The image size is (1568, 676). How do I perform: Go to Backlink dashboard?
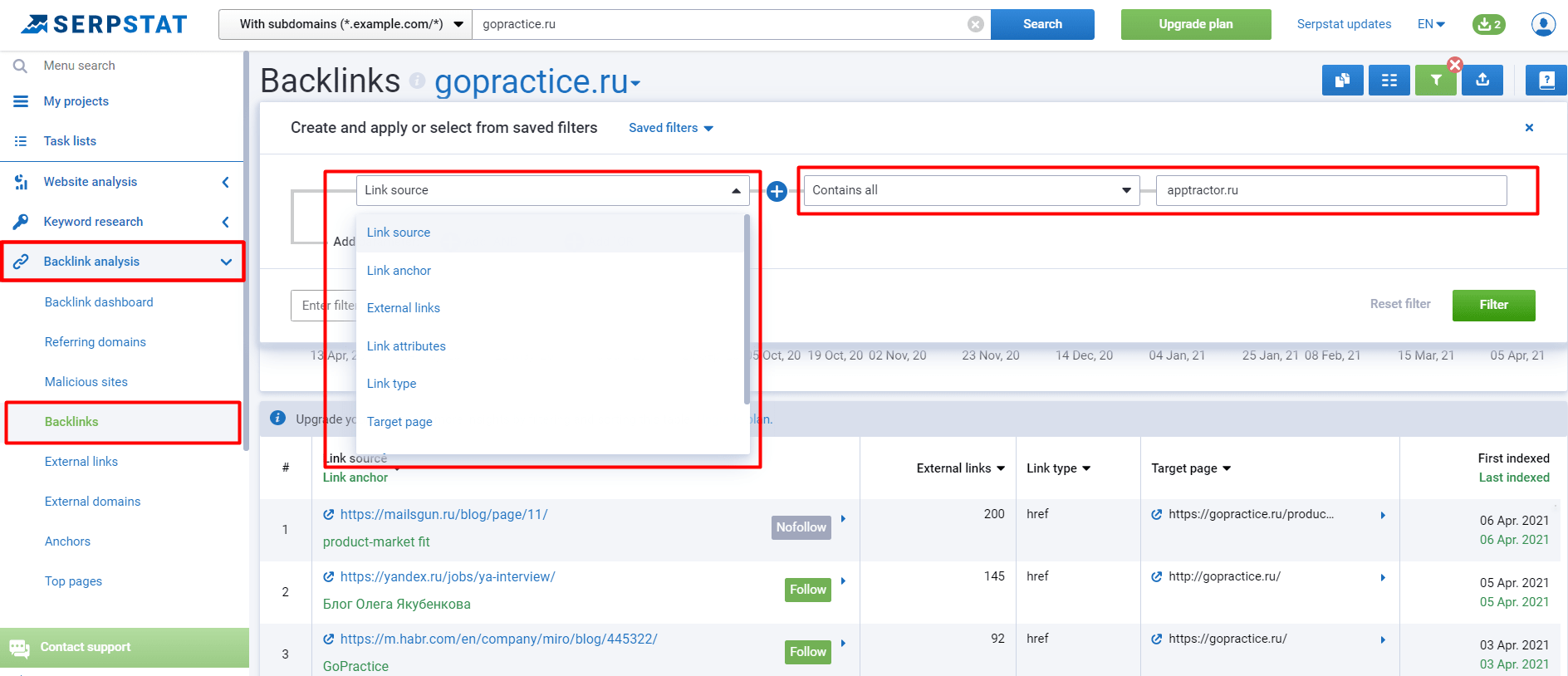coord(99,302)
